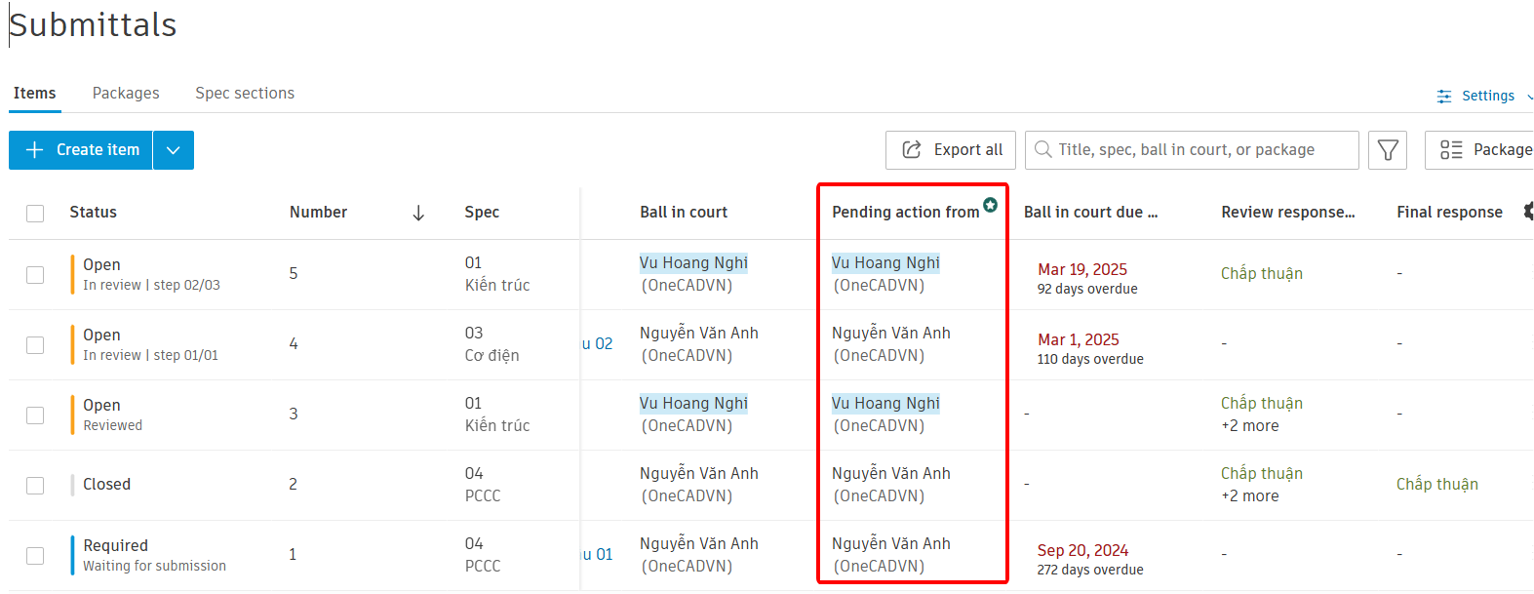Open the Packages tab
The width and height of the screenshot is (1534, 594).
pos(126,93)
